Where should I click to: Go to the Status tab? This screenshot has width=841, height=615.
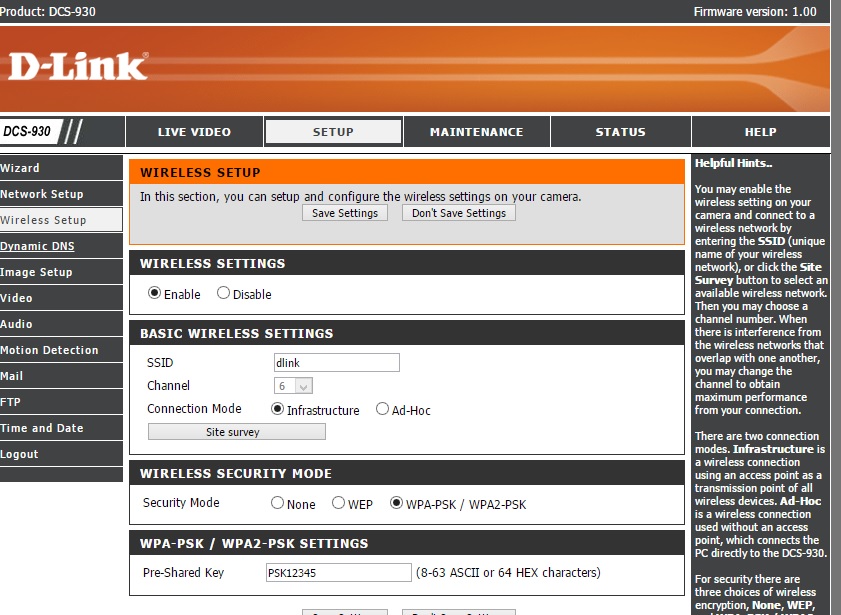[621, 132]
